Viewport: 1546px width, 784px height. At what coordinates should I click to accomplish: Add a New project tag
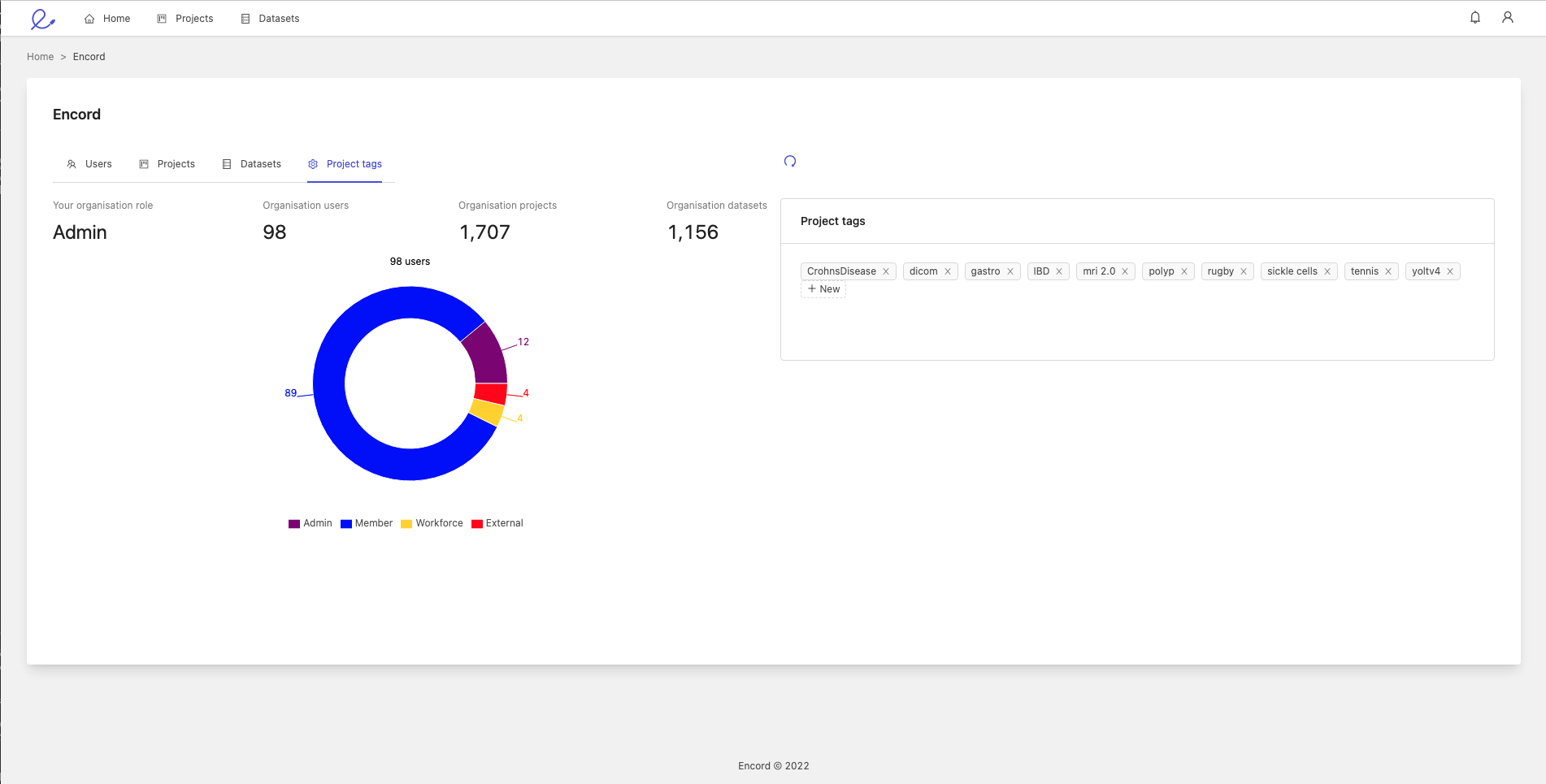tap(823, 289)
